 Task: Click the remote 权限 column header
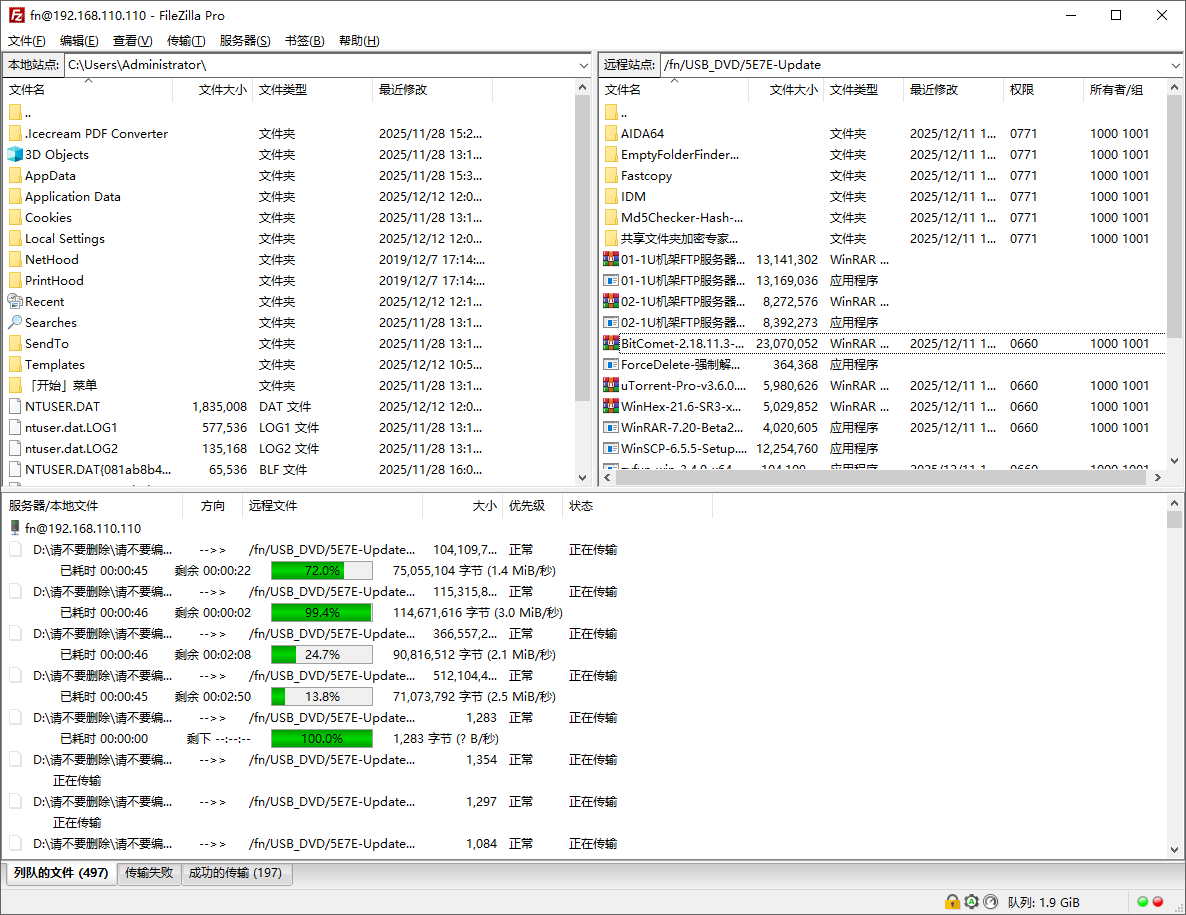point(1044,89)
